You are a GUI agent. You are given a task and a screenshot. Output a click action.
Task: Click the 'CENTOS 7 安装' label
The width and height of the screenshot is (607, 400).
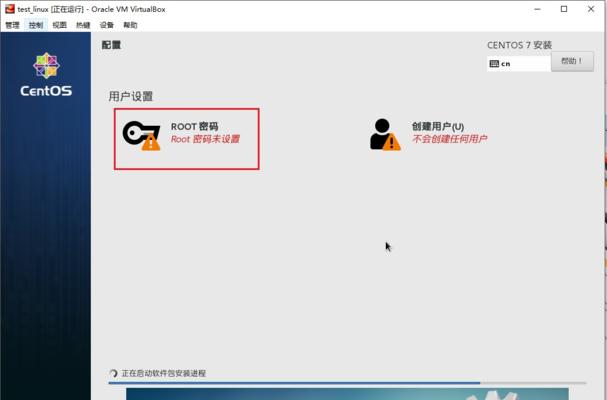coord(519,45)
